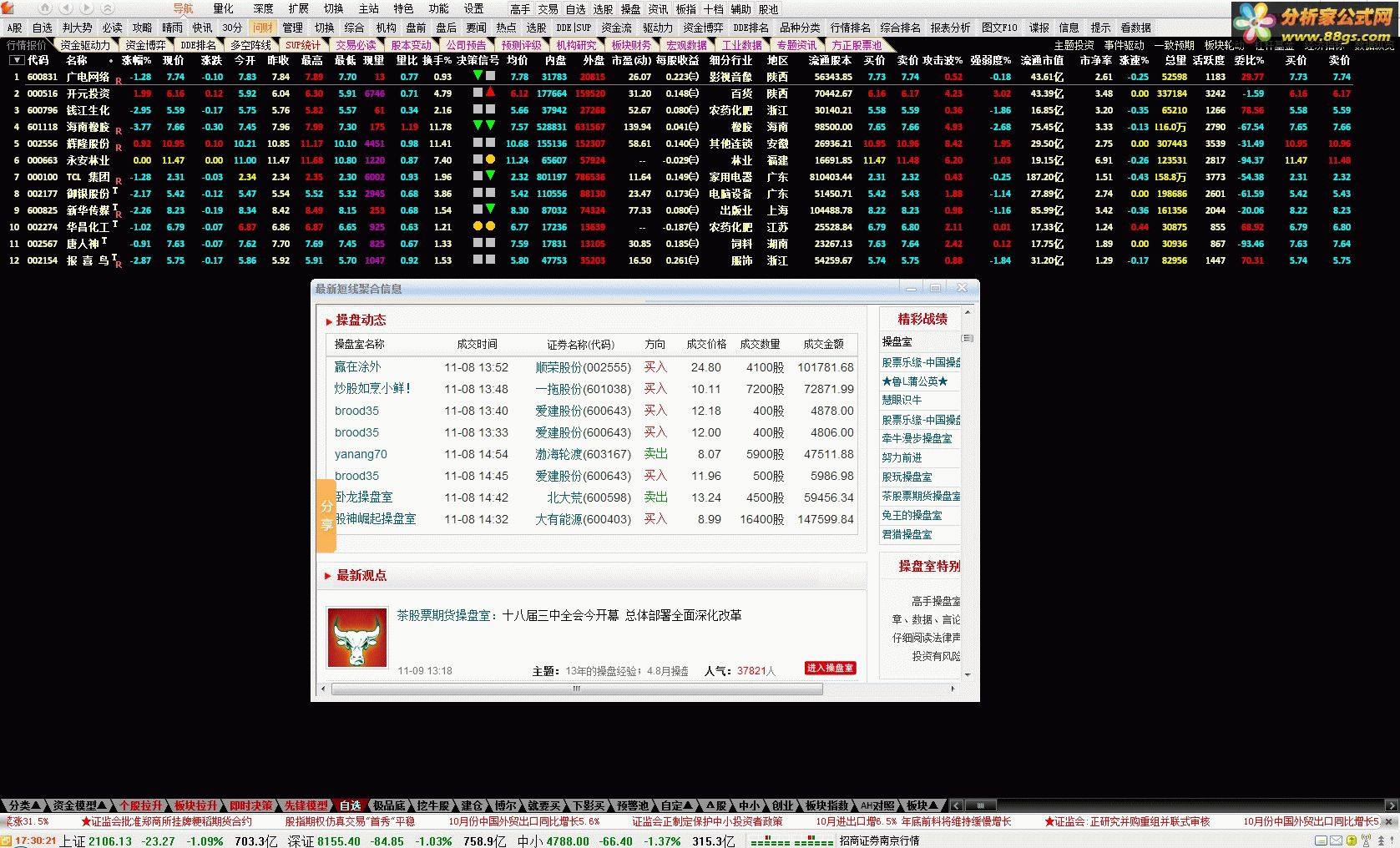Switch to the 资金驱动力 tab
This screenshot has height=848, width=1400.
[x=85, y=45]
